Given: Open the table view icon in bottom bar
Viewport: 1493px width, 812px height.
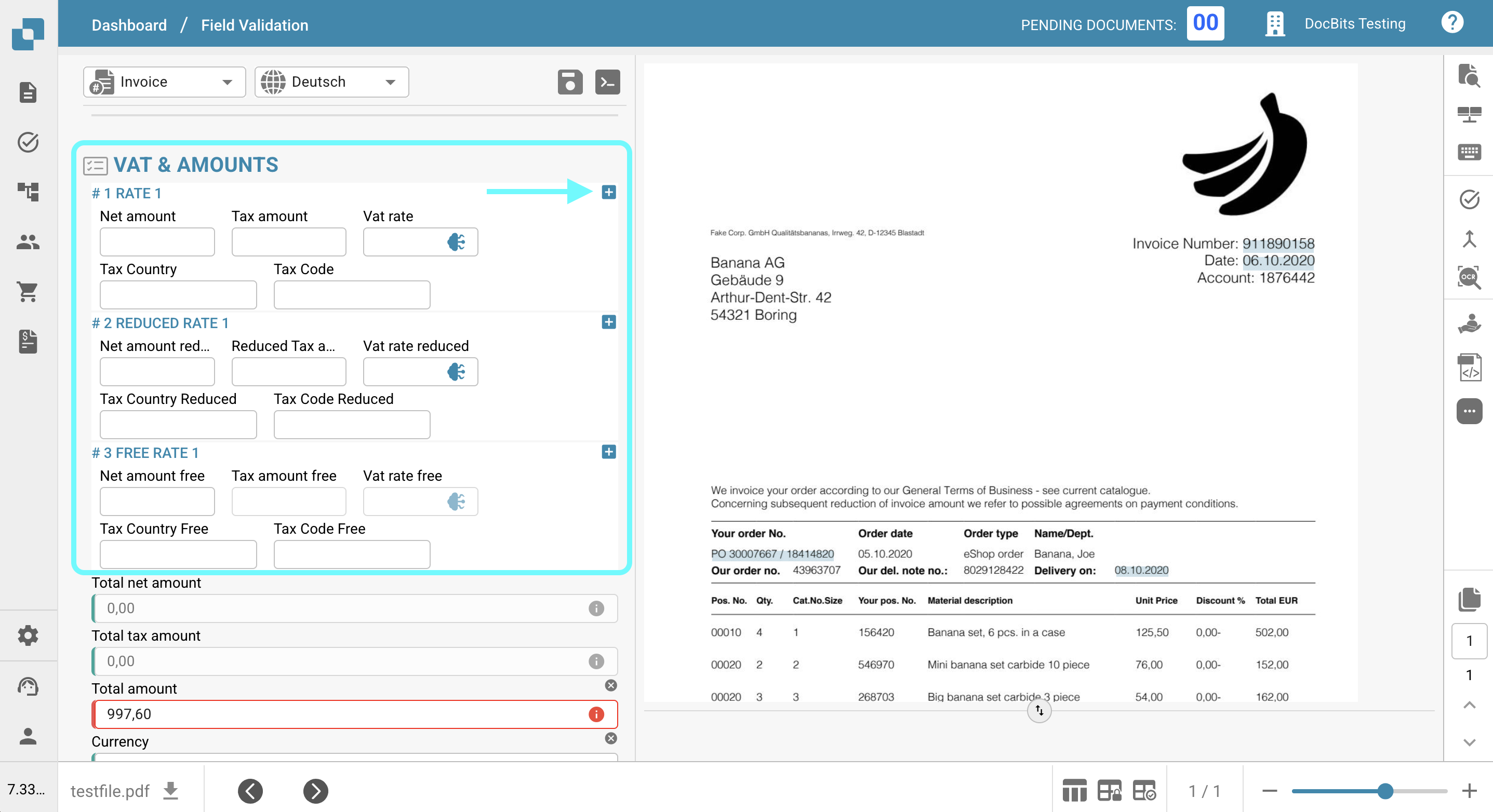Looking at the screenshot, I should point(1074,791).
